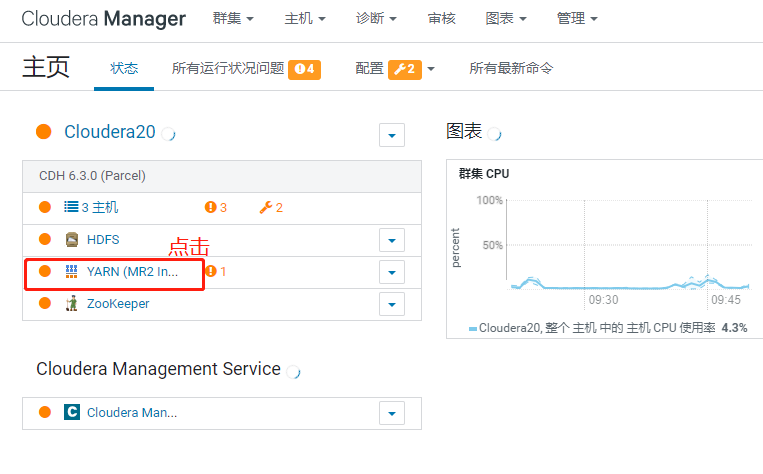Screen dimensions: 763x474
Task: Click the HDFS orange status dot
Action: 45,239
